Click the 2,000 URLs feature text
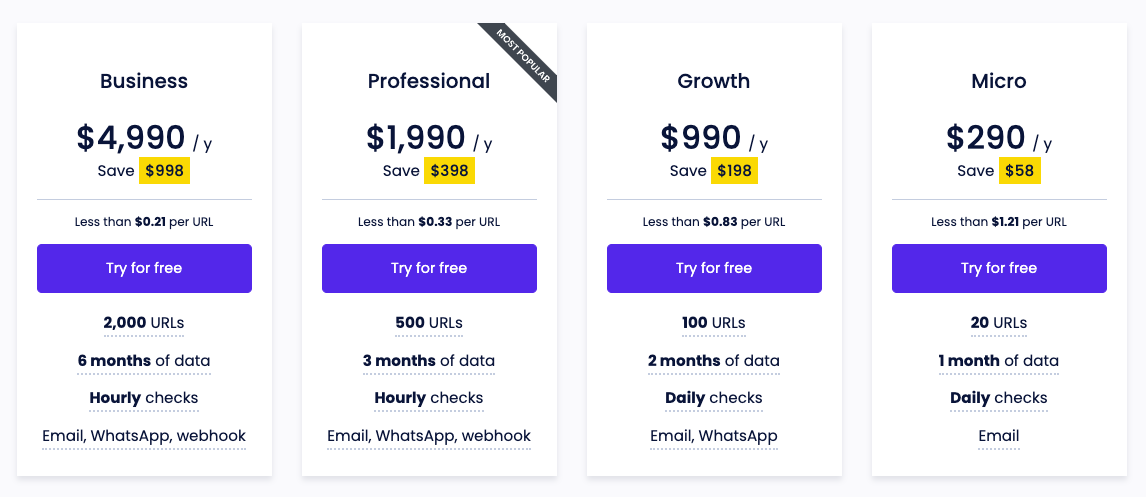 [144, 323]
